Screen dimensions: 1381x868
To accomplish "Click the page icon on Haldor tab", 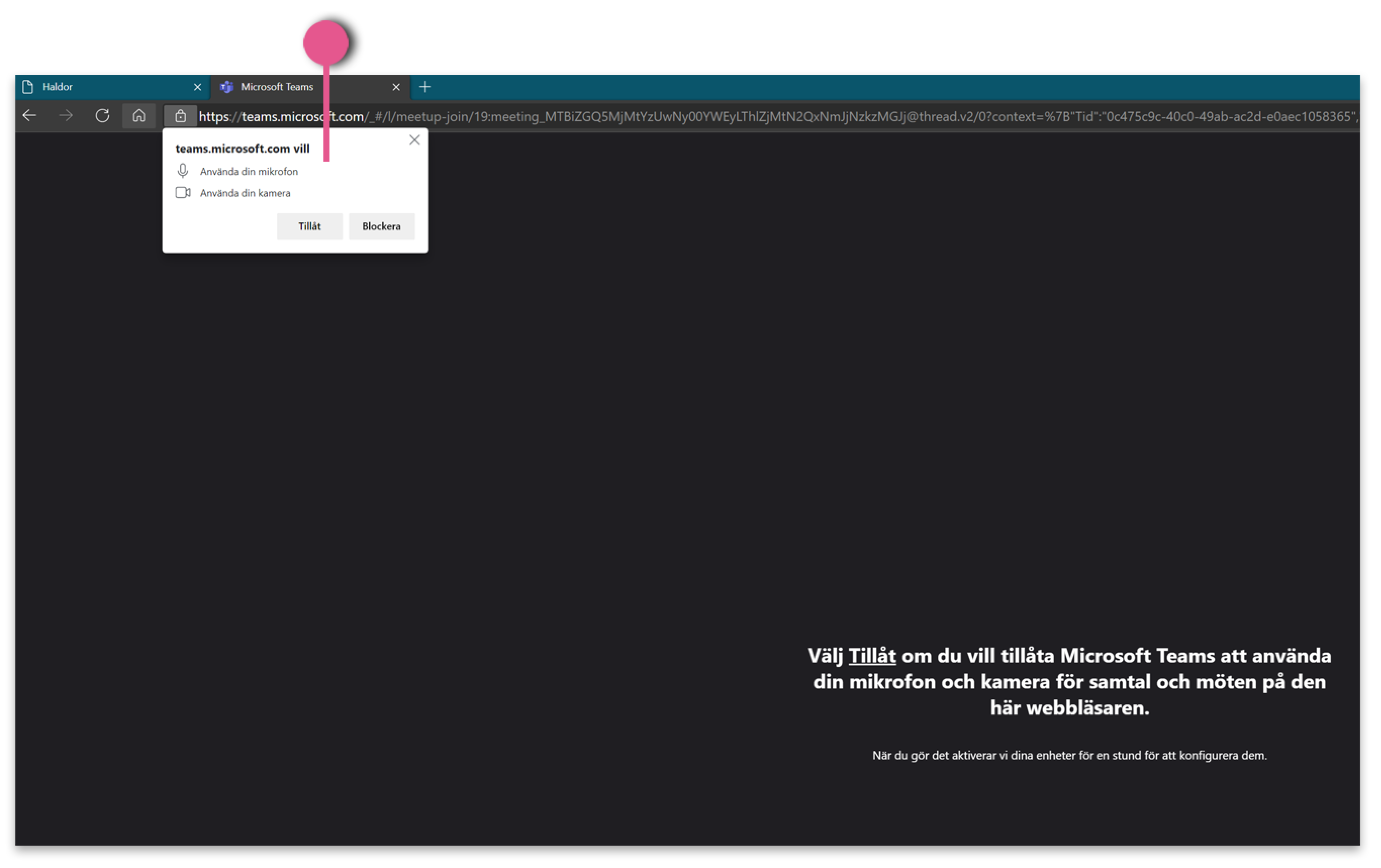I will click(27, 87).
